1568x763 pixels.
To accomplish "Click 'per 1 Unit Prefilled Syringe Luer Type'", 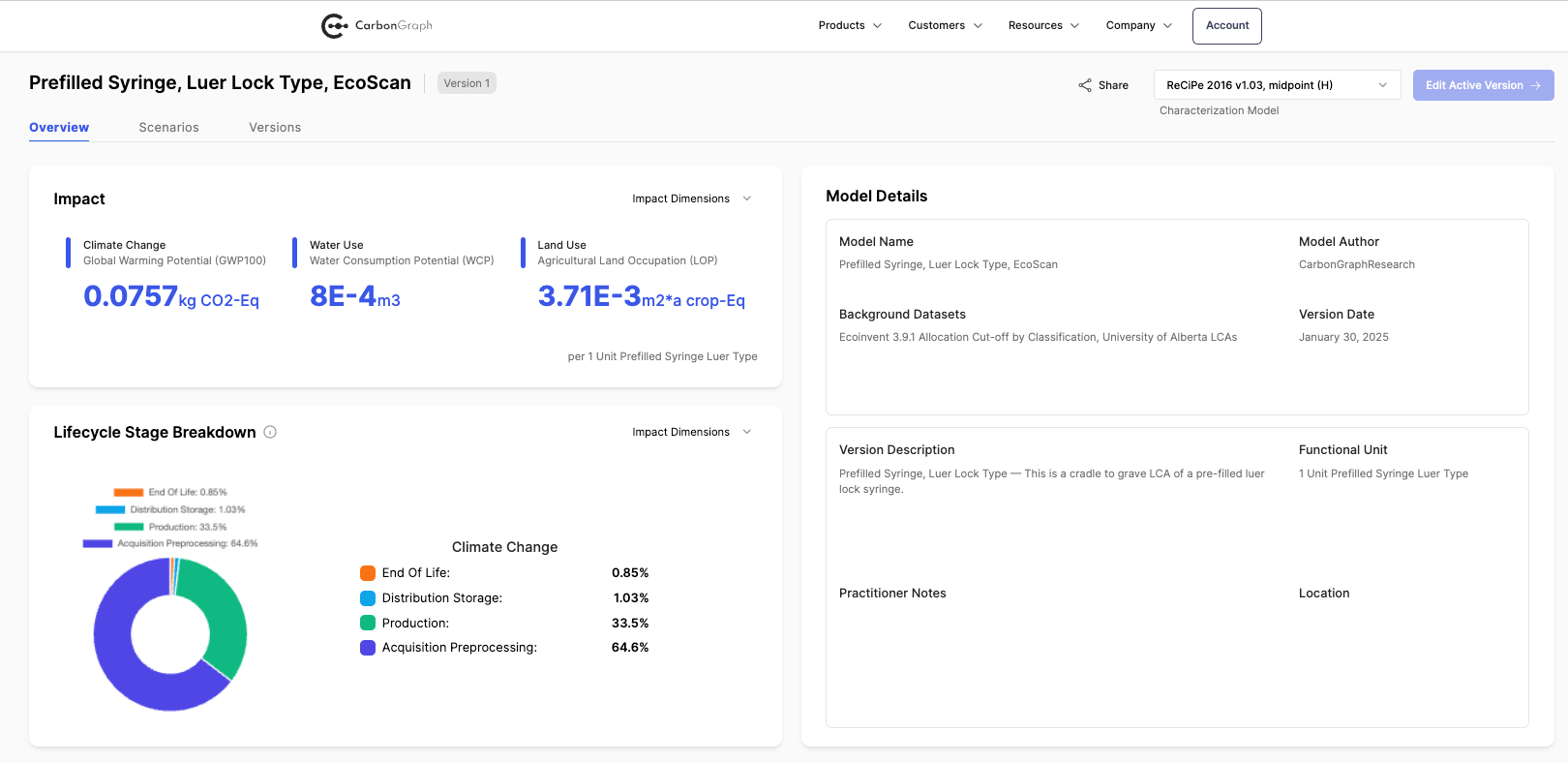I will pos(662,356).
